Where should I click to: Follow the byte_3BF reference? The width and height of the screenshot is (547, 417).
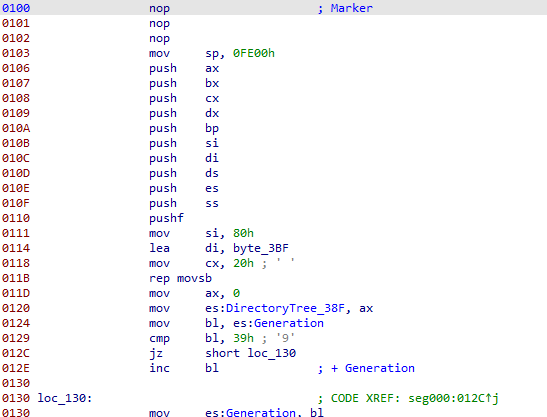[261, 248]
